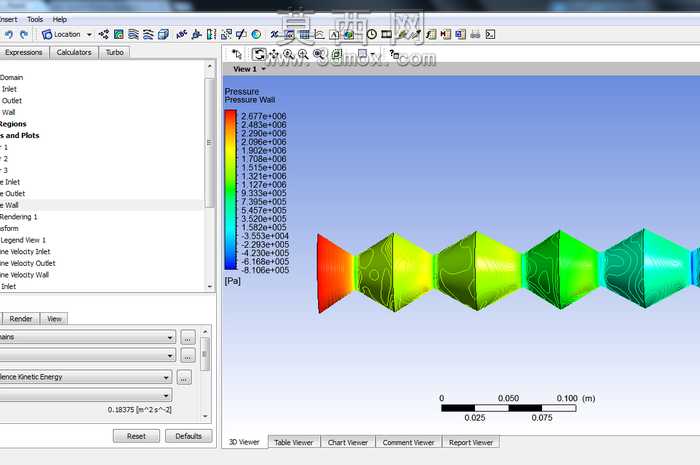Open the Help menu
This screenshot has width=700, height=465.
(x=59, y=19)
